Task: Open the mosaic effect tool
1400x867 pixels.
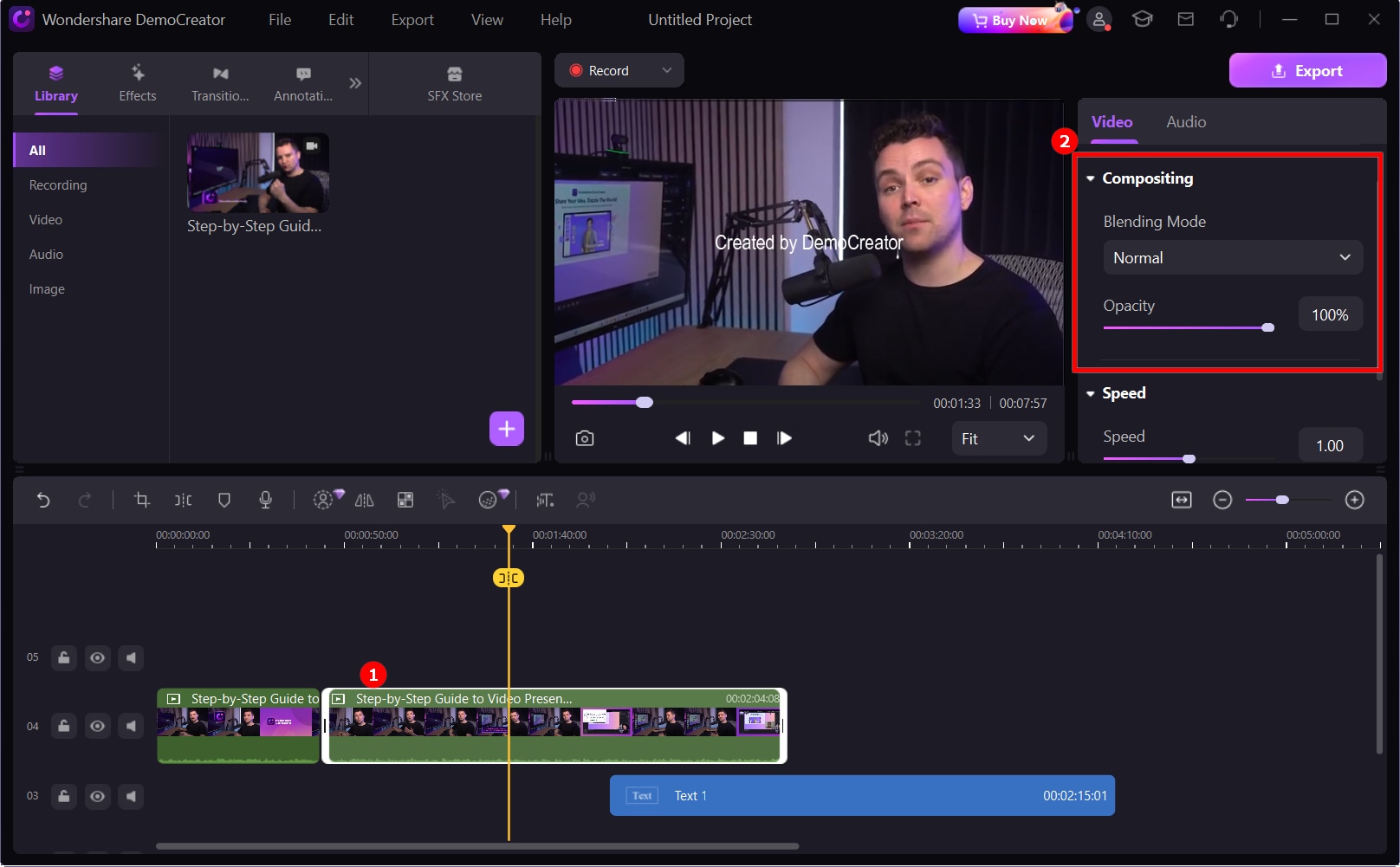Action: tap(405, 500)
